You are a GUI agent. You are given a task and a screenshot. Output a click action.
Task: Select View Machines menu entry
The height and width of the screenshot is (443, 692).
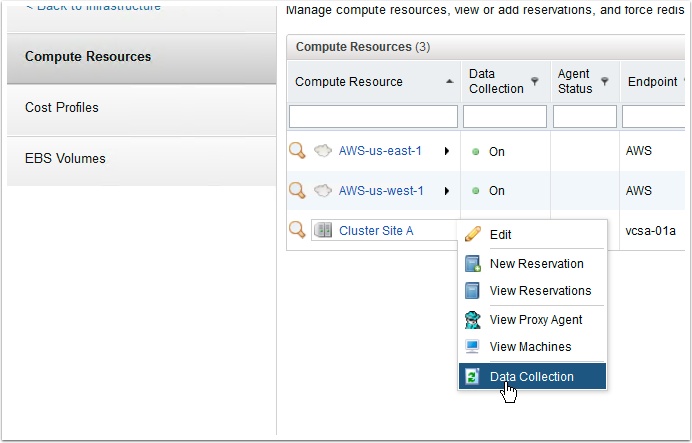[530, 347]
